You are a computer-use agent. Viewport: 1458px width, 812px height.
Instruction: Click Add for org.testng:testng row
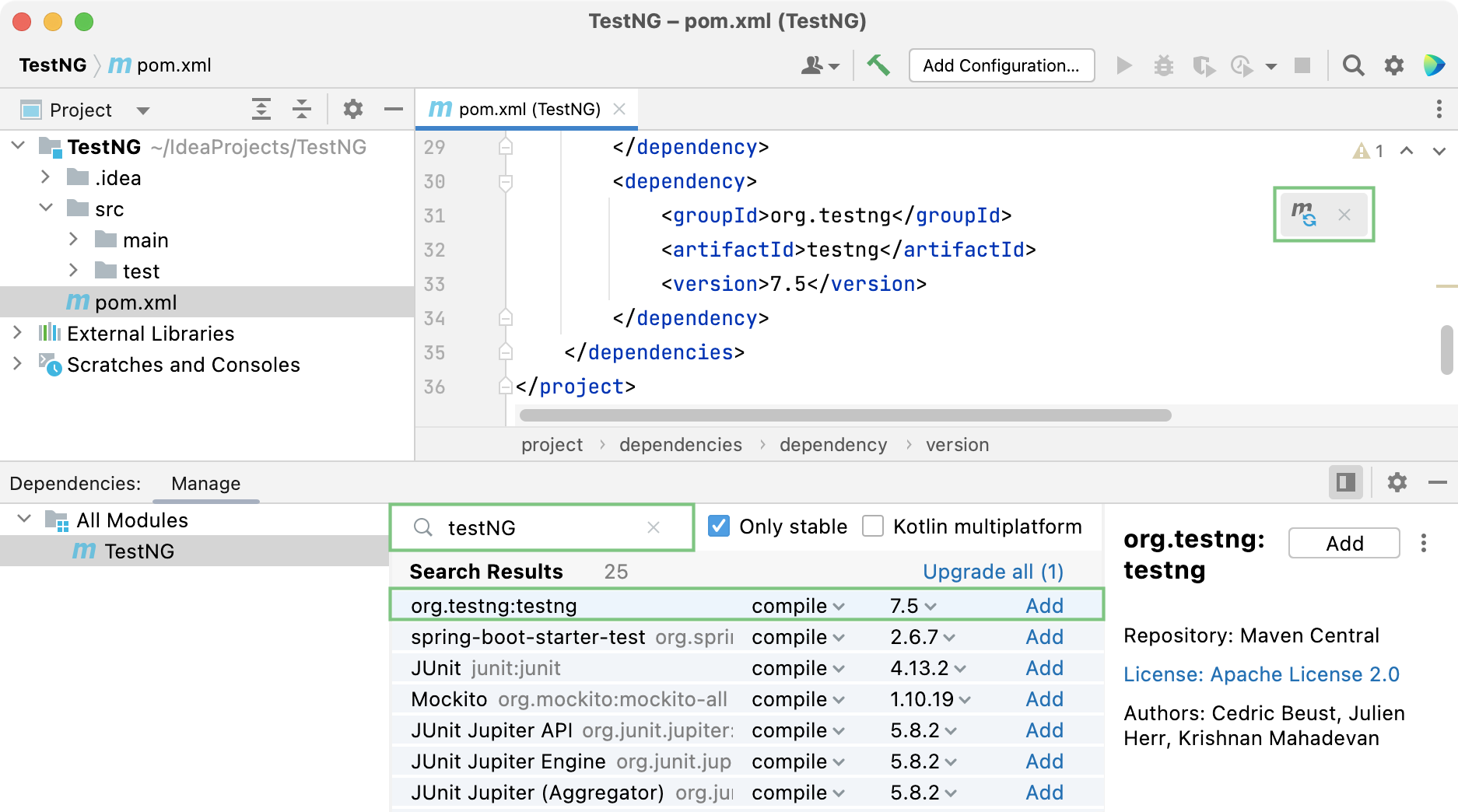pos(1044,606)
